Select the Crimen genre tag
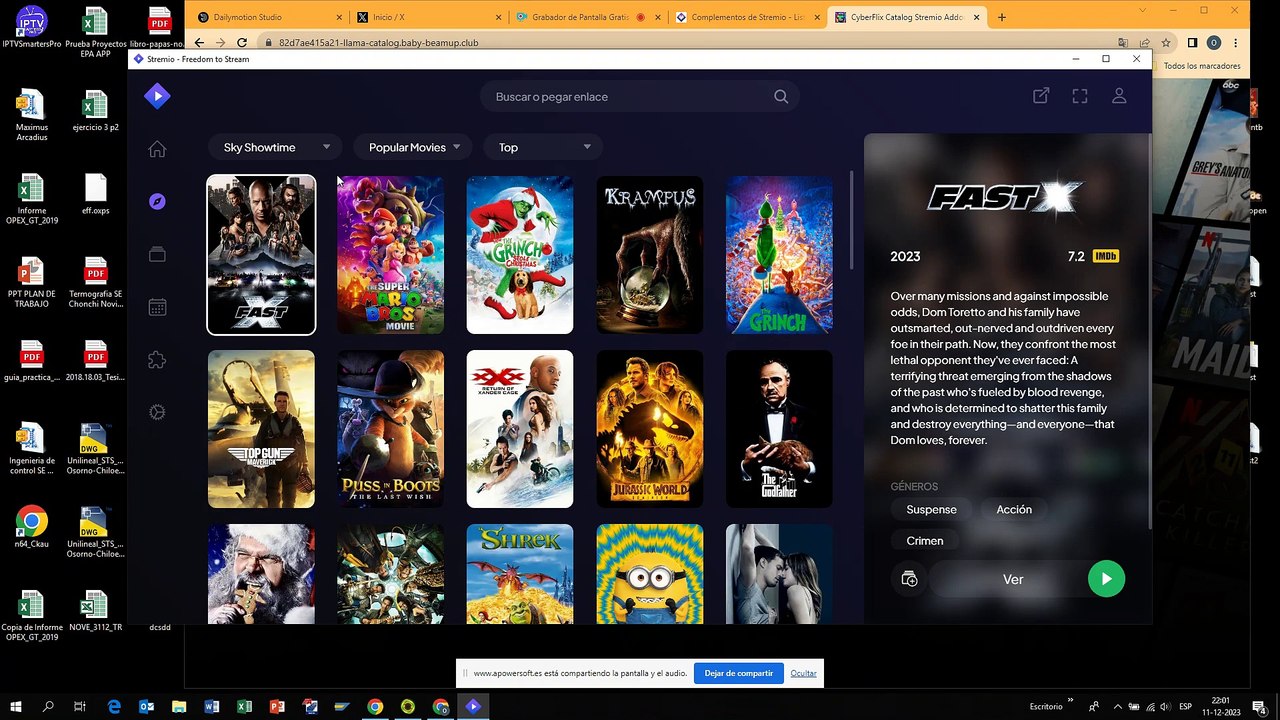1280x720 pixels. 925,541
